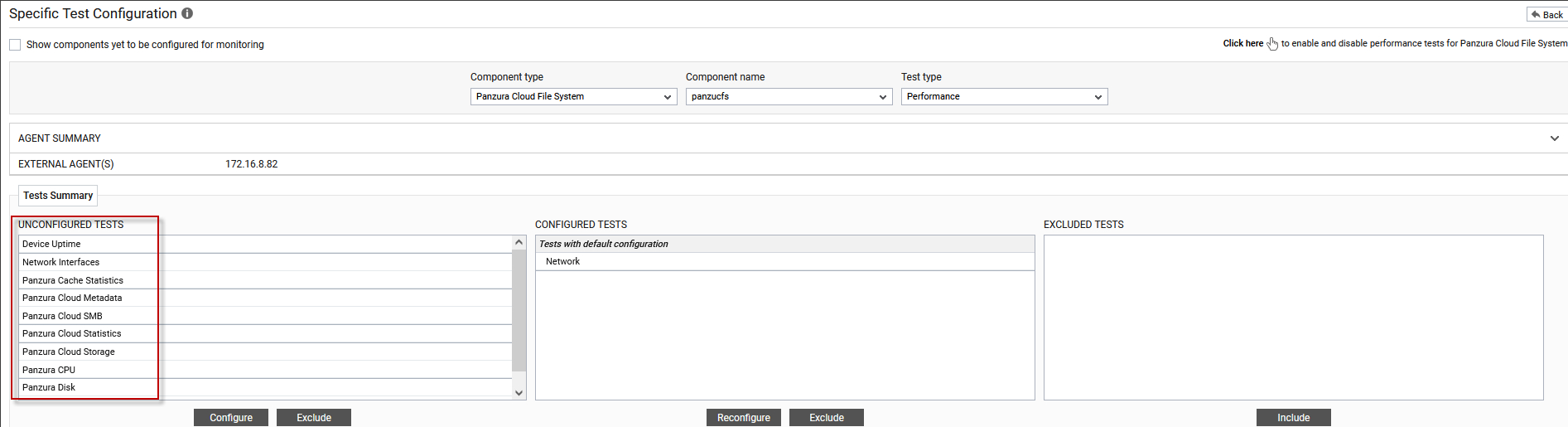The image size is (1568, 427).
Task: Select Network Interfaces test
Action: 265,262
